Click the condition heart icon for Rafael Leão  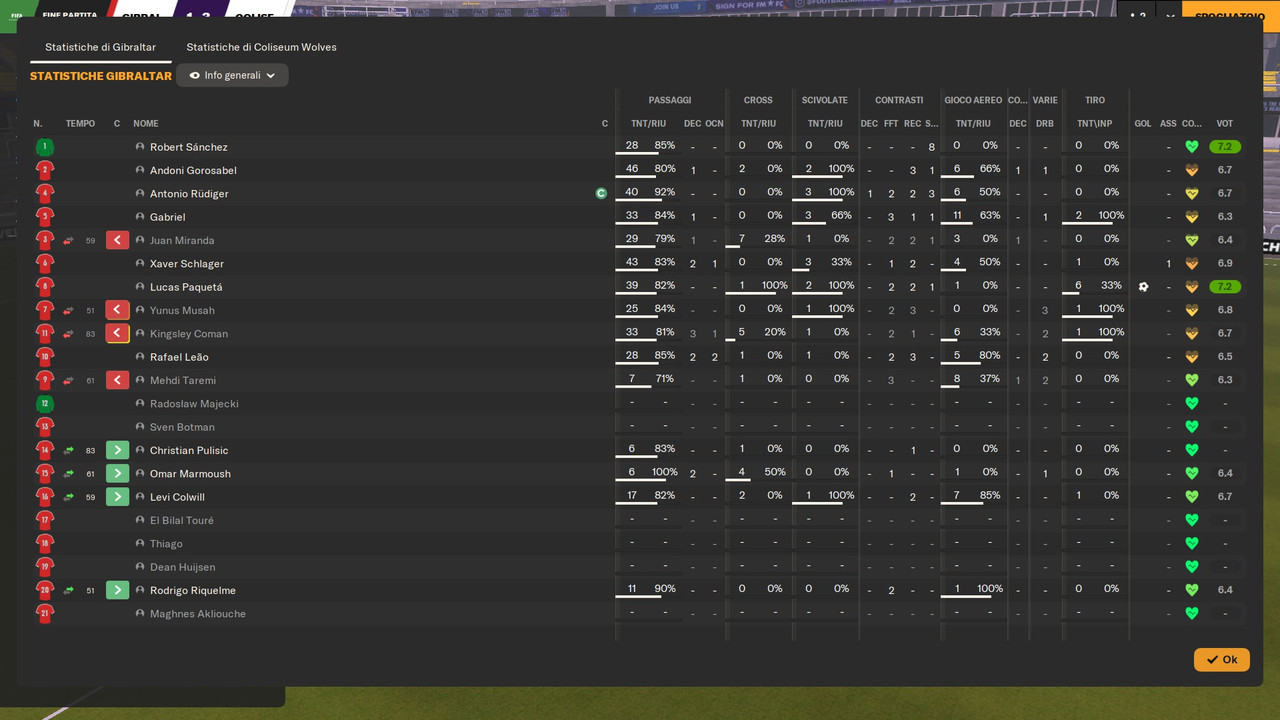click(1191, 357)
